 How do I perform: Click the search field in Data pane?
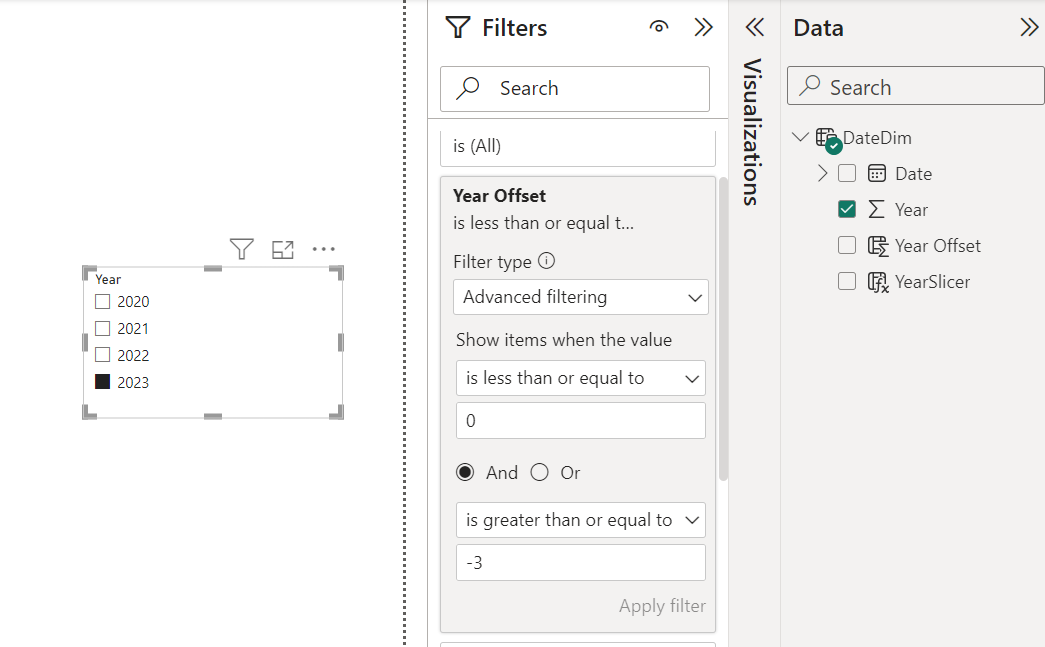pos(916,85)
